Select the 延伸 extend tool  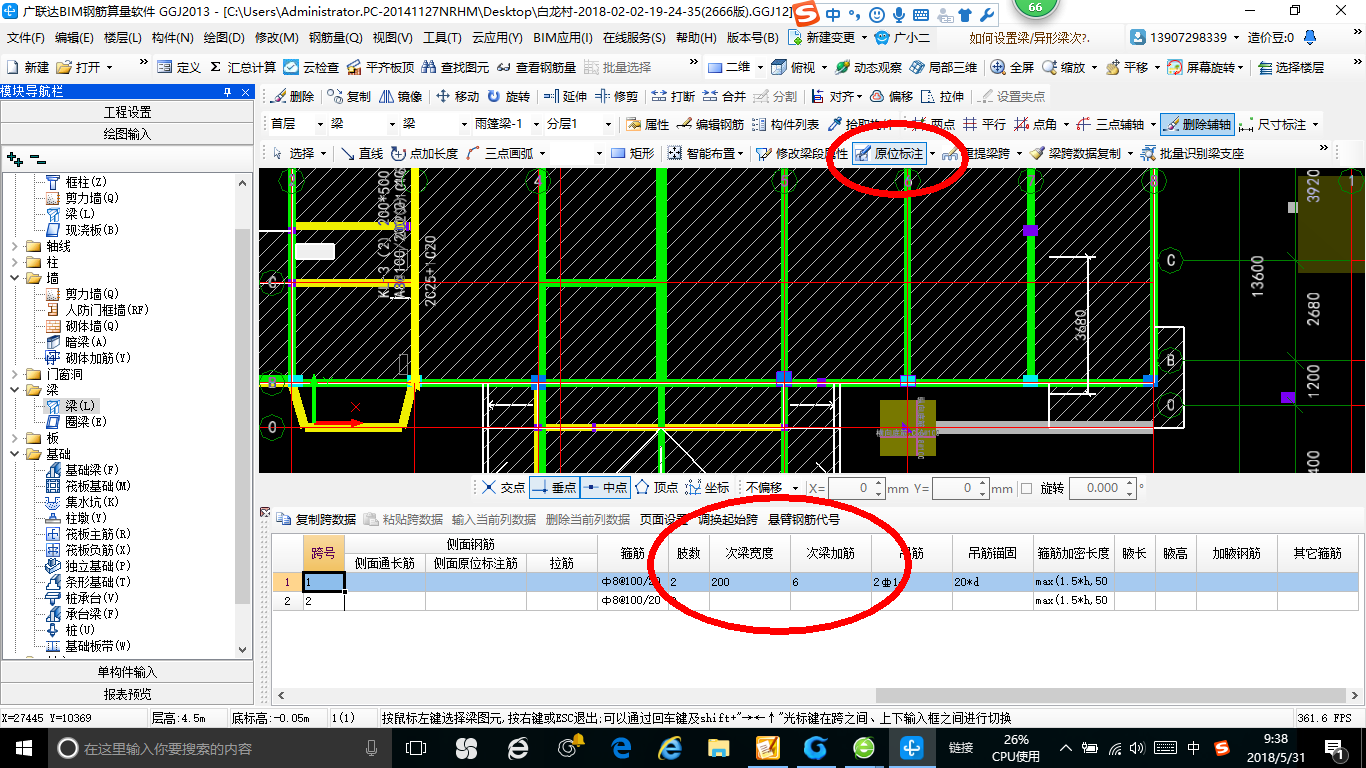pos(565,97)
